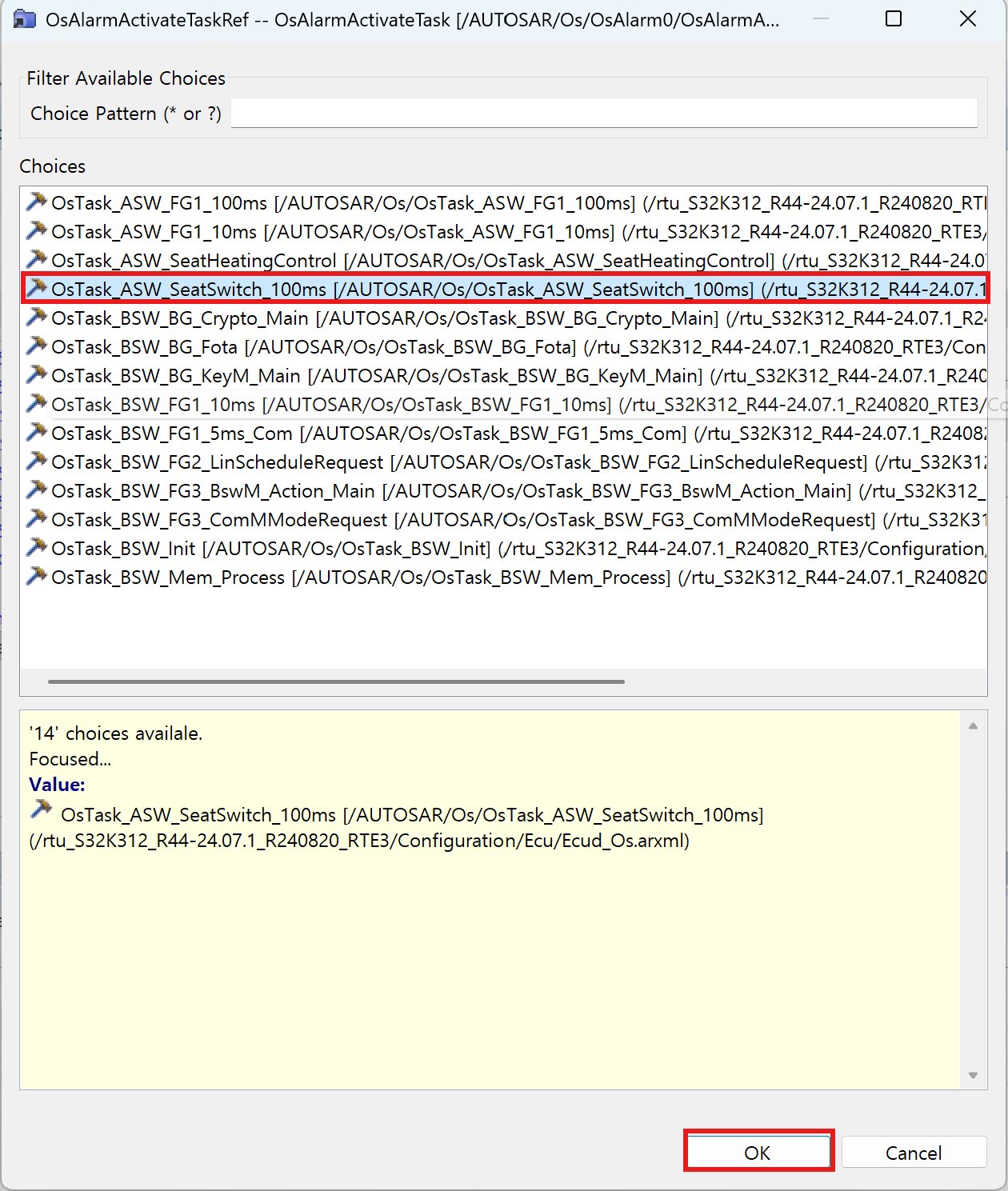Select OsTask_BSW_BG_Crypto_Main choice

pos(504,318)
